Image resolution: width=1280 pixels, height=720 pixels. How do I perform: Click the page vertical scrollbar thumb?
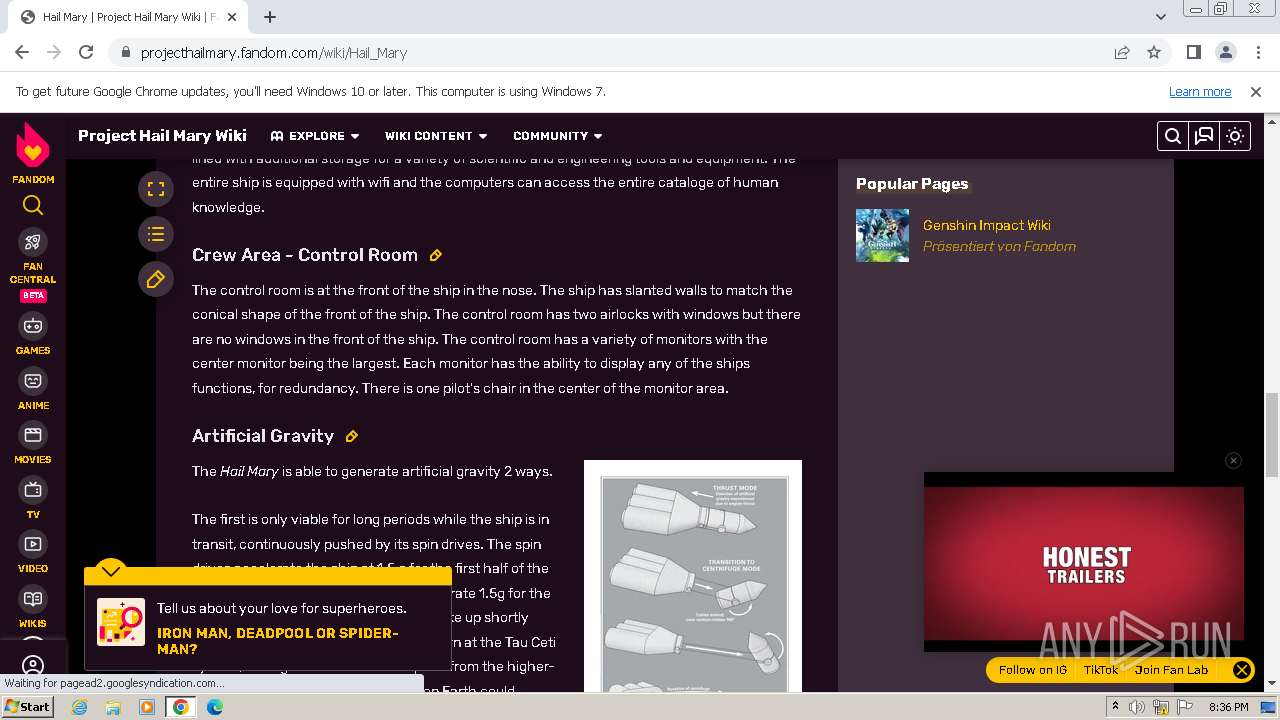tap(1272, 433)
